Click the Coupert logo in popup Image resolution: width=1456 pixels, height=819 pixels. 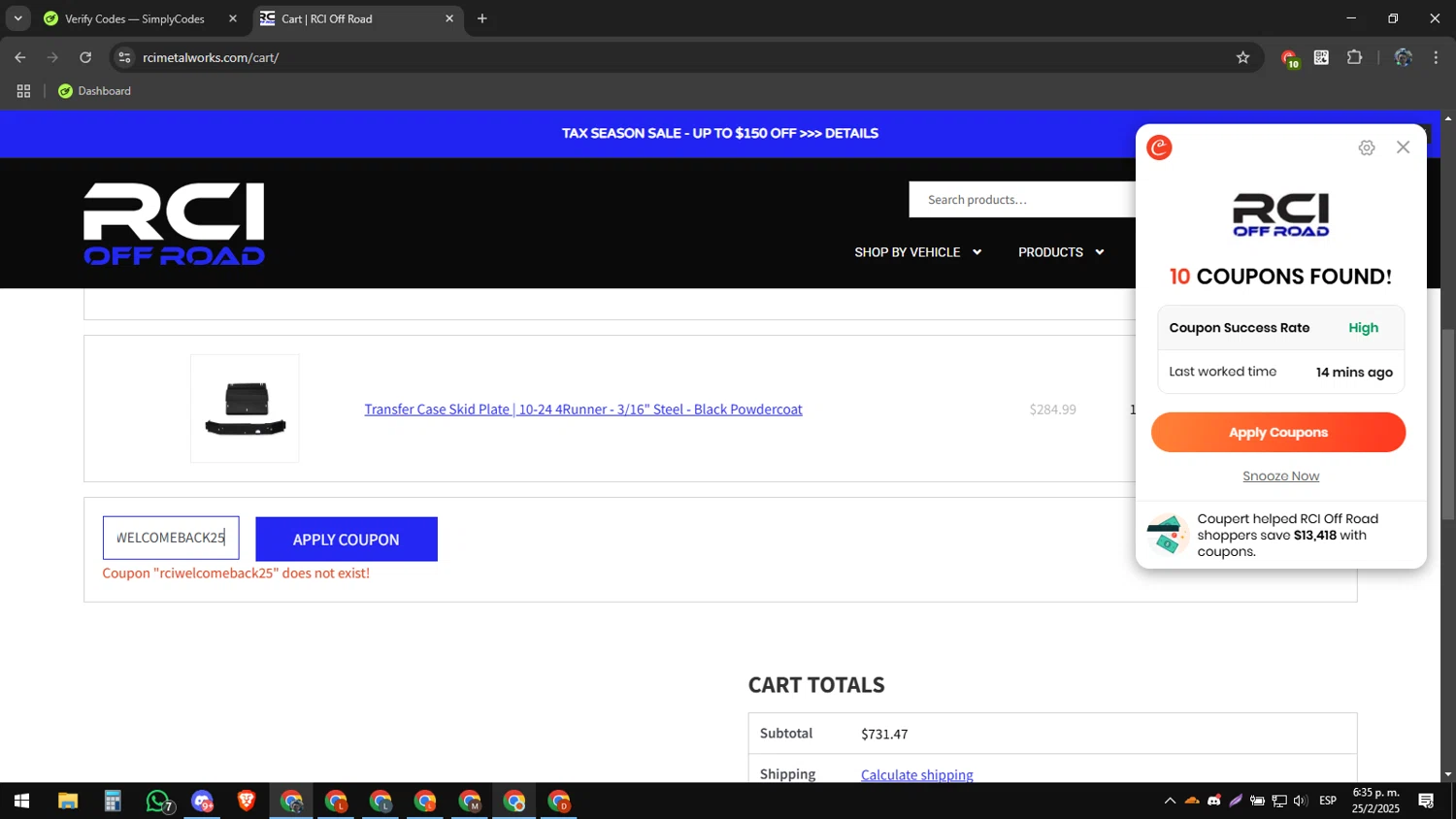[x=1159, y=147]
